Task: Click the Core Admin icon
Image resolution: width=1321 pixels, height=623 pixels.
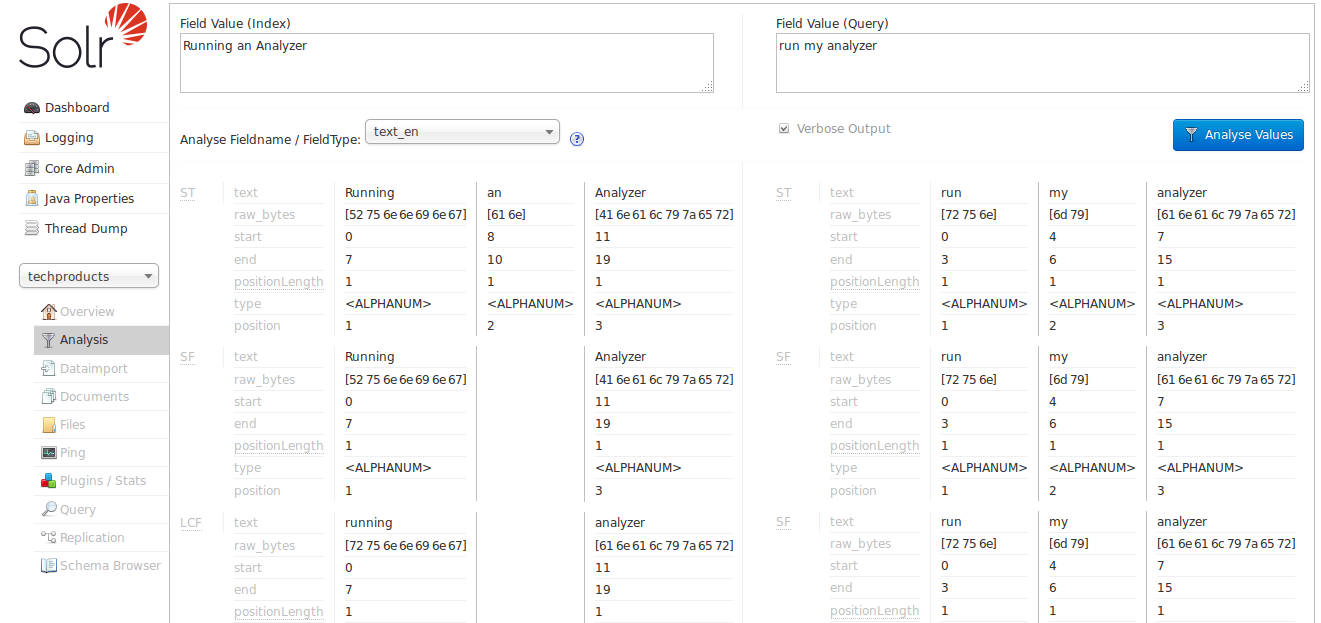Action: coord(32,169)
